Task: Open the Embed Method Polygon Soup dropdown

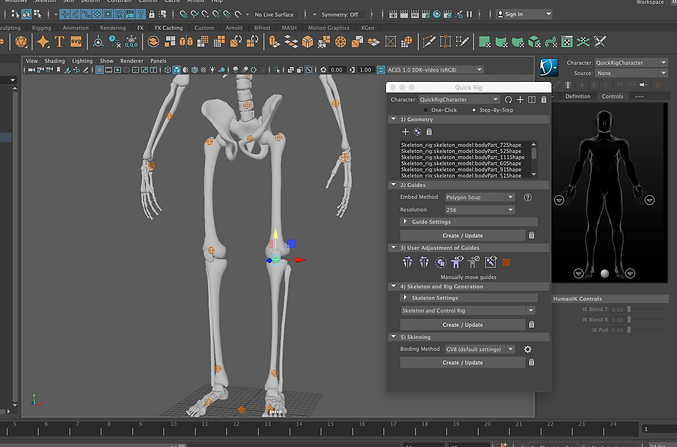Action: [480, 197]
